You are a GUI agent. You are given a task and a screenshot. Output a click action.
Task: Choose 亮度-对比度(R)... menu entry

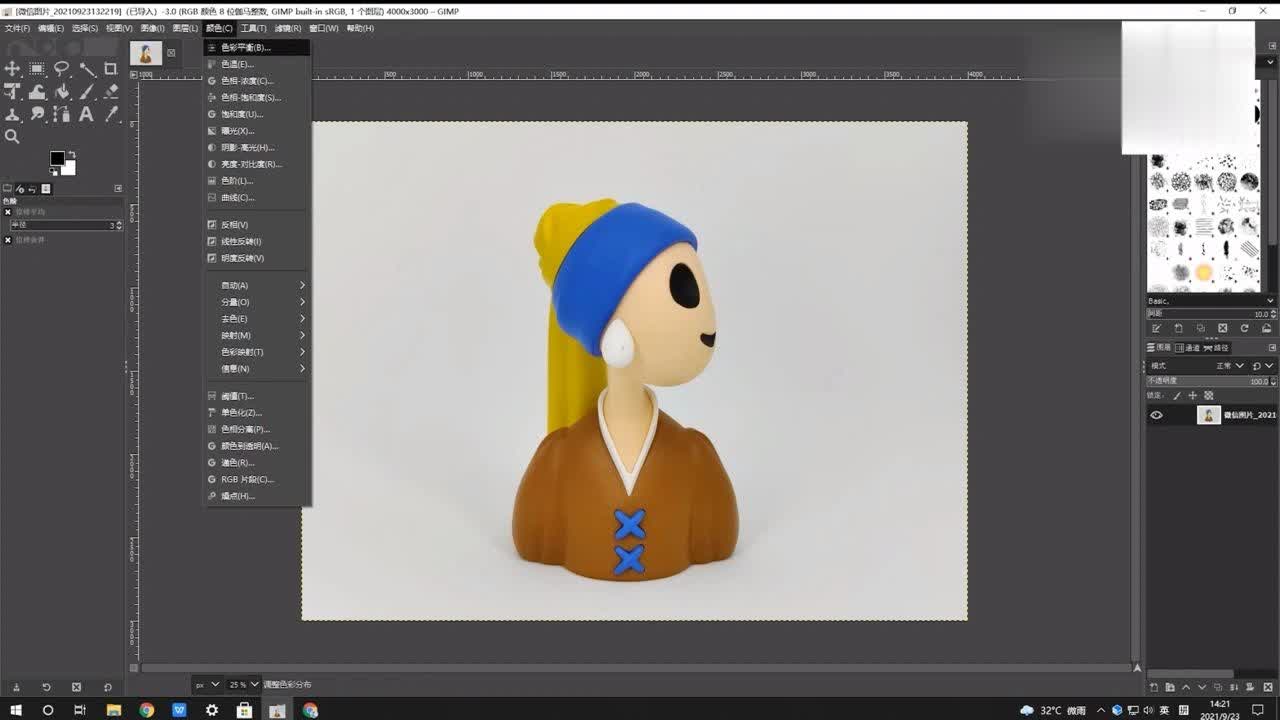(x=257, y=164)
